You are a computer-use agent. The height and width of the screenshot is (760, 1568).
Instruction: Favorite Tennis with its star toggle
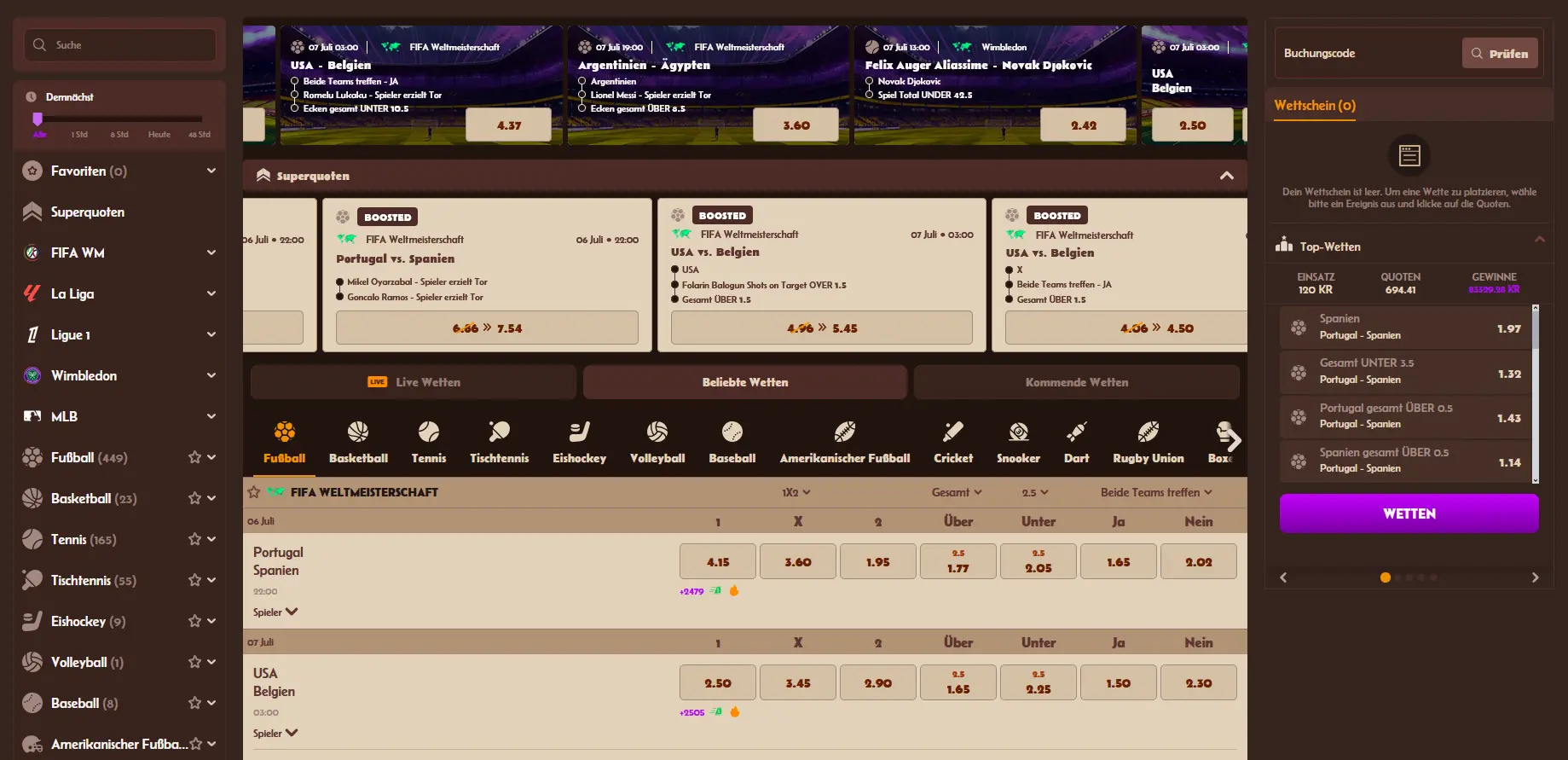[x=194, y=539]
